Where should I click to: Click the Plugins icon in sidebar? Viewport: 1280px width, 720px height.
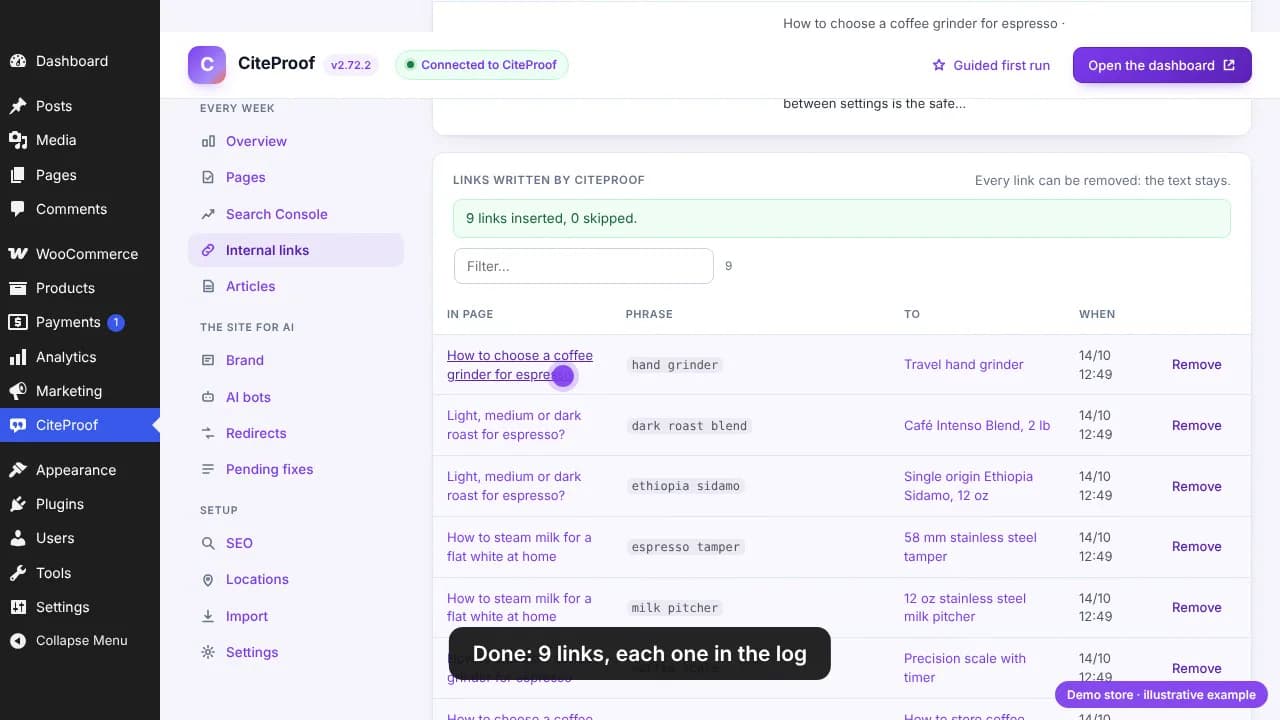pos(17,504)
